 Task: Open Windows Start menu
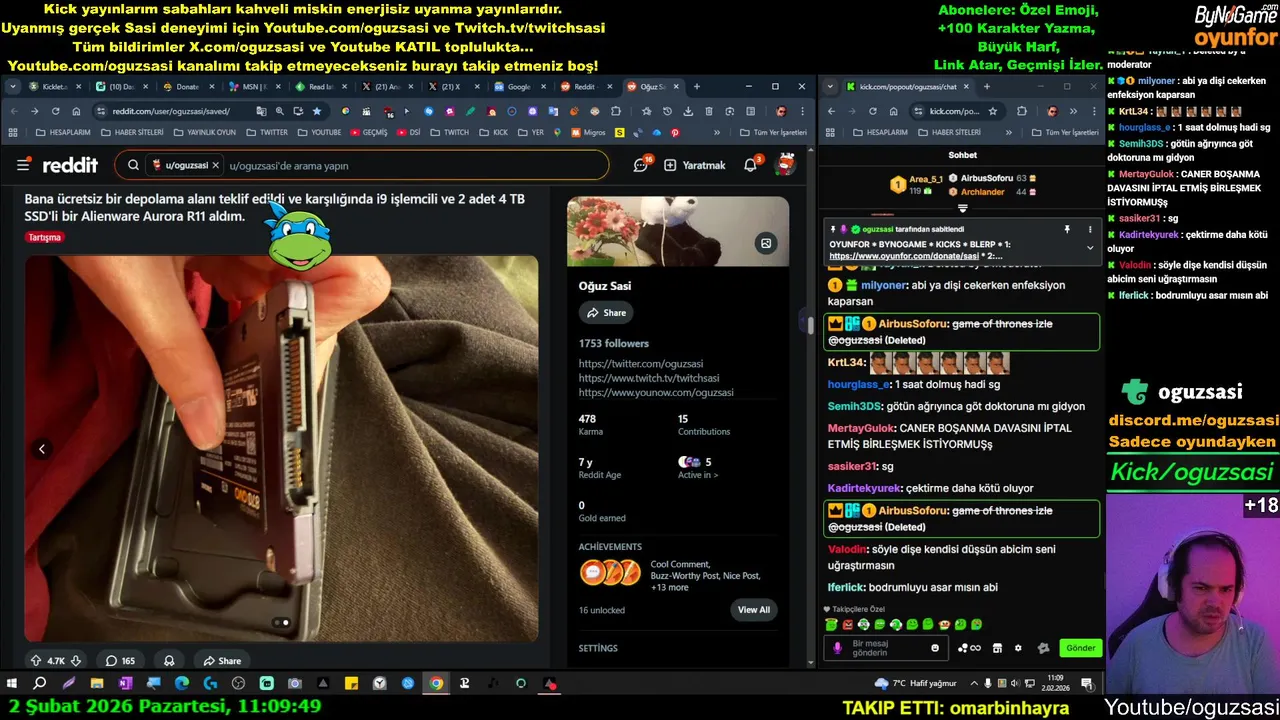click(12, 684)
